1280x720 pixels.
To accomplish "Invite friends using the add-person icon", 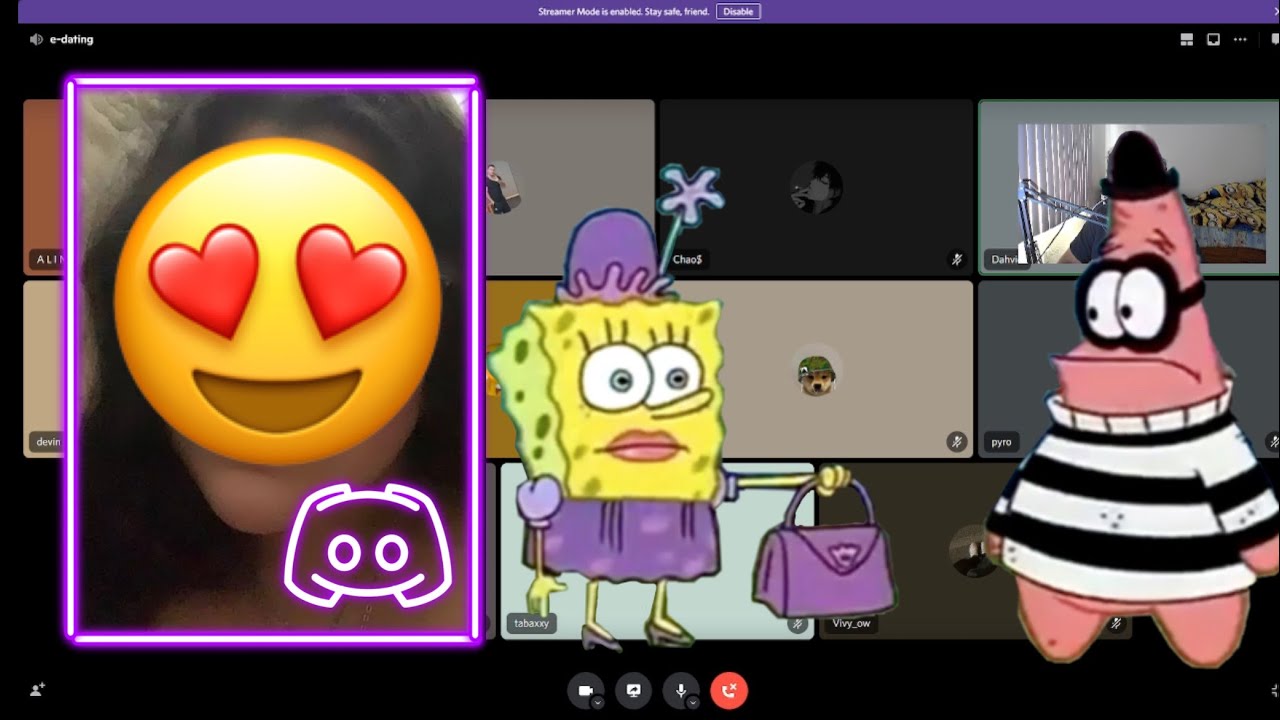I will 37,690.
